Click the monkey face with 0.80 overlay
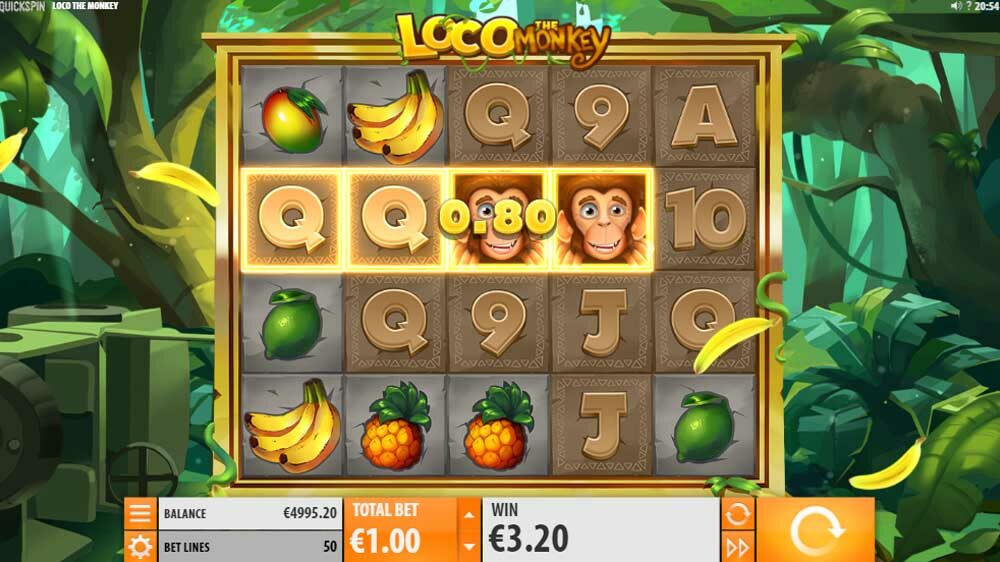Viewport: 1000px width, 562px height. tap(497, 218)
